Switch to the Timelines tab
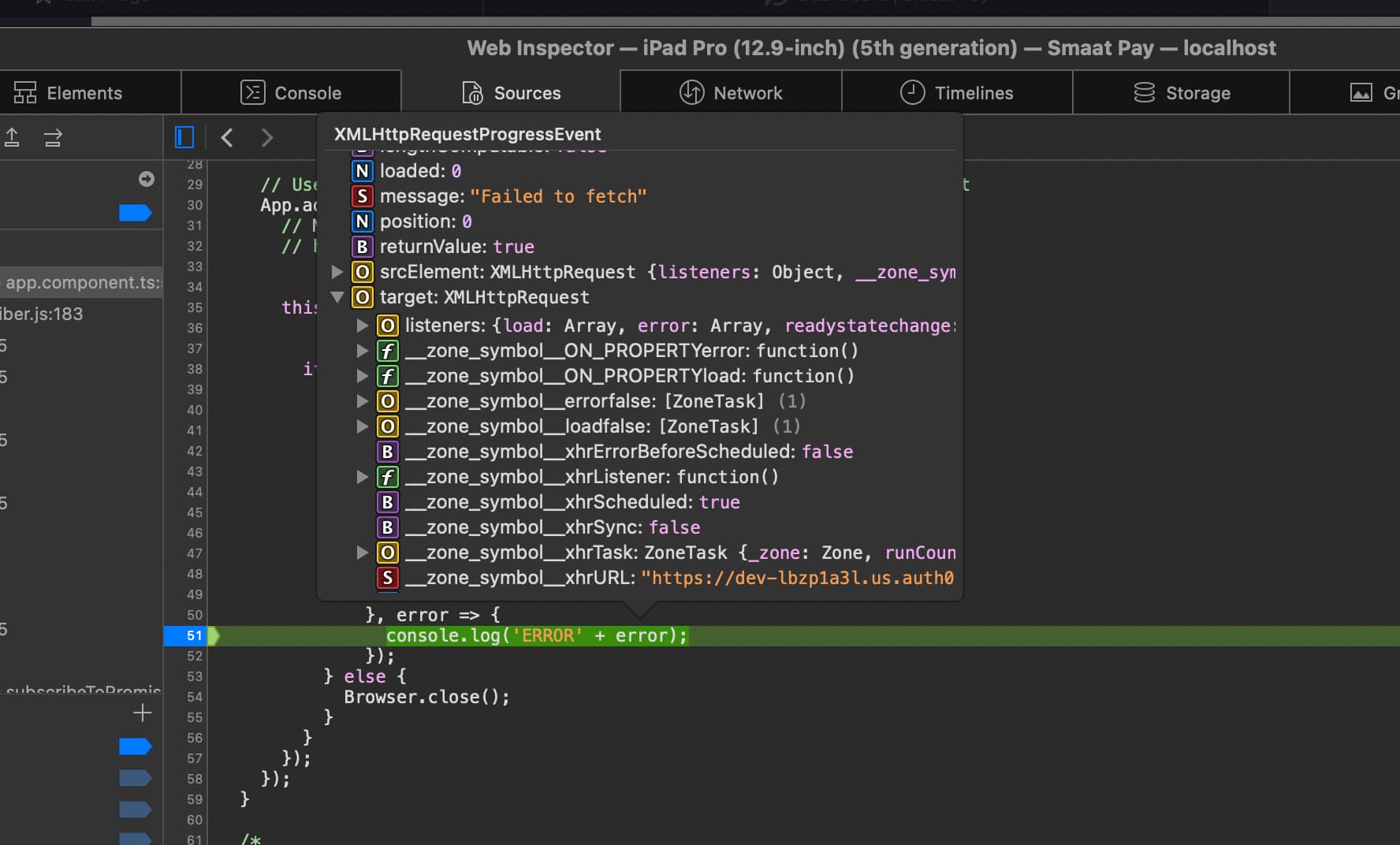The height and width of the screenshot is (845, 1400). tap(957, 93)
